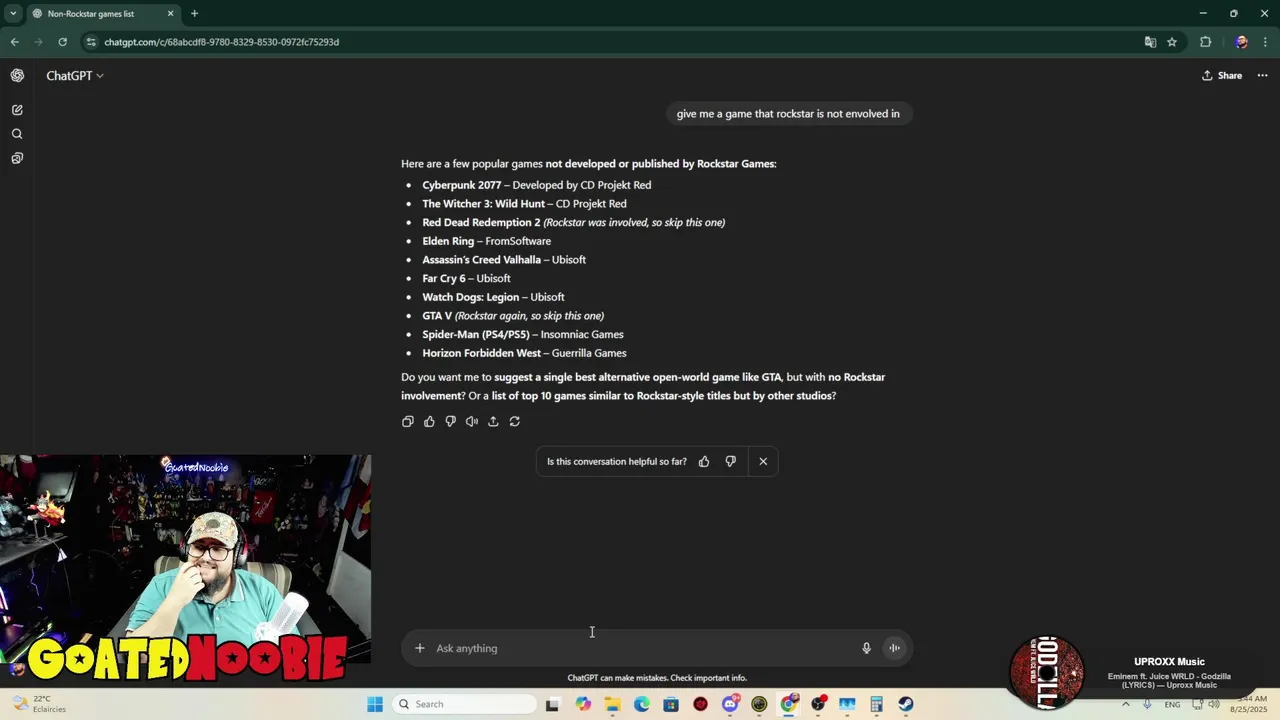This screenshot has height=720, width=1280.
Task: Open ENG language indicator in tray
Action: 1172,704
